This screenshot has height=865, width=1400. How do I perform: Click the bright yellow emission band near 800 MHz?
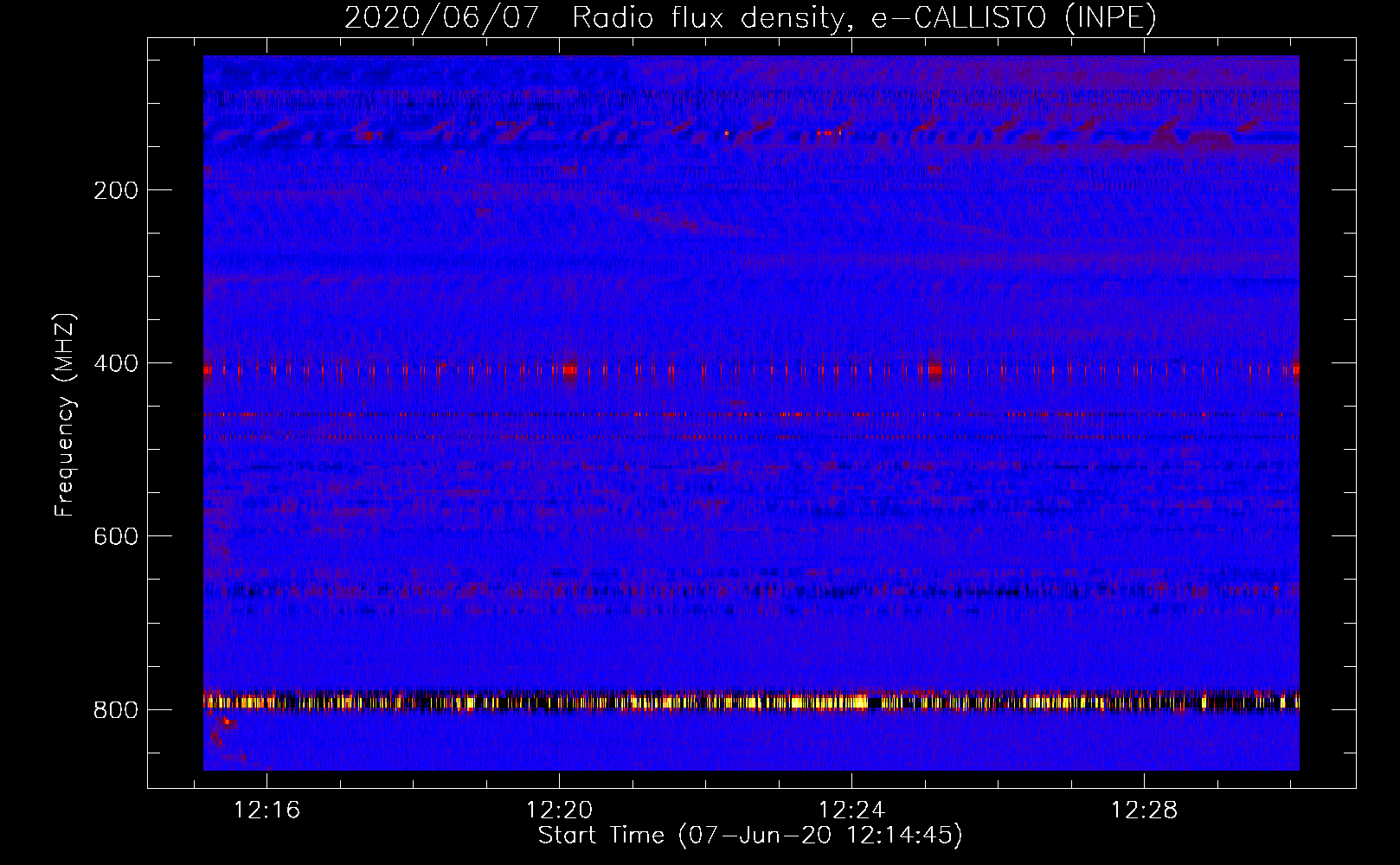(x=751, y=702)
